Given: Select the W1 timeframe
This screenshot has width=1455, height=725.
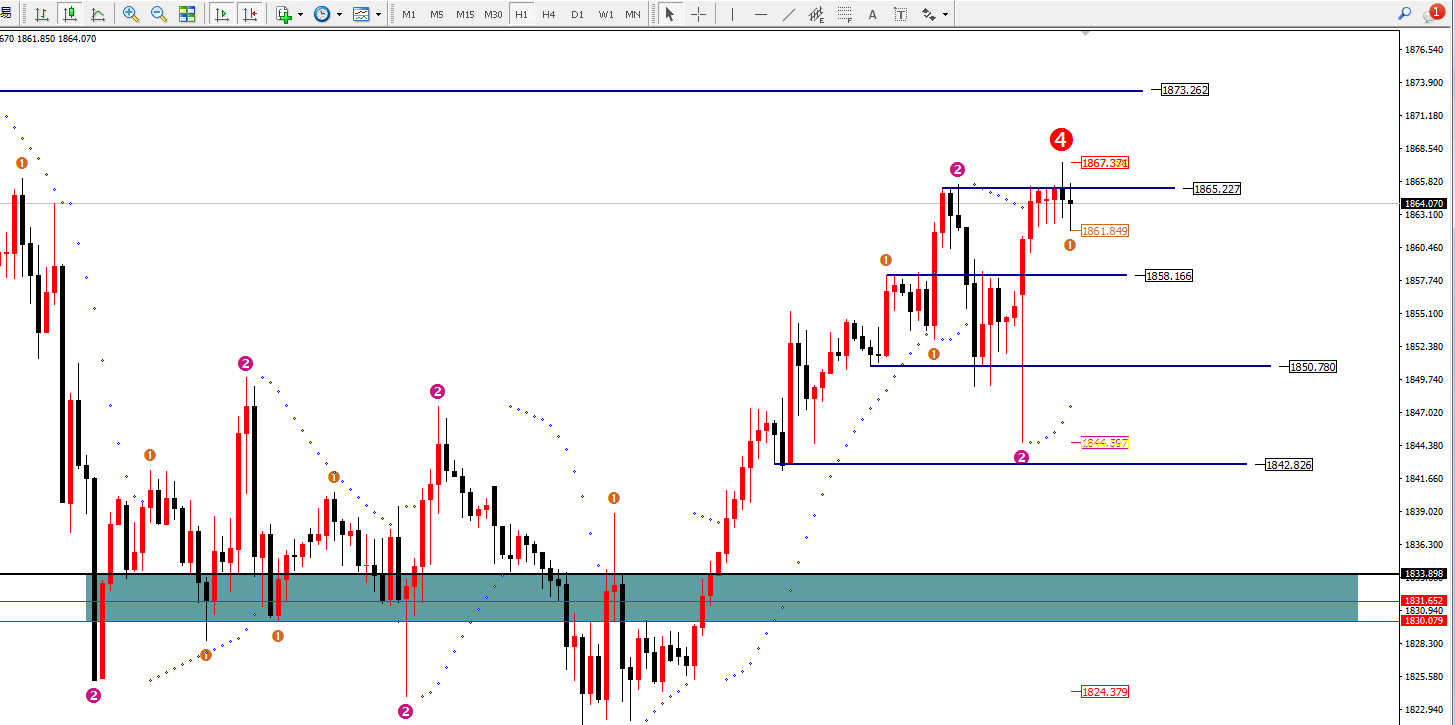Looking at the screenshot, I should [x=606, y=15].
